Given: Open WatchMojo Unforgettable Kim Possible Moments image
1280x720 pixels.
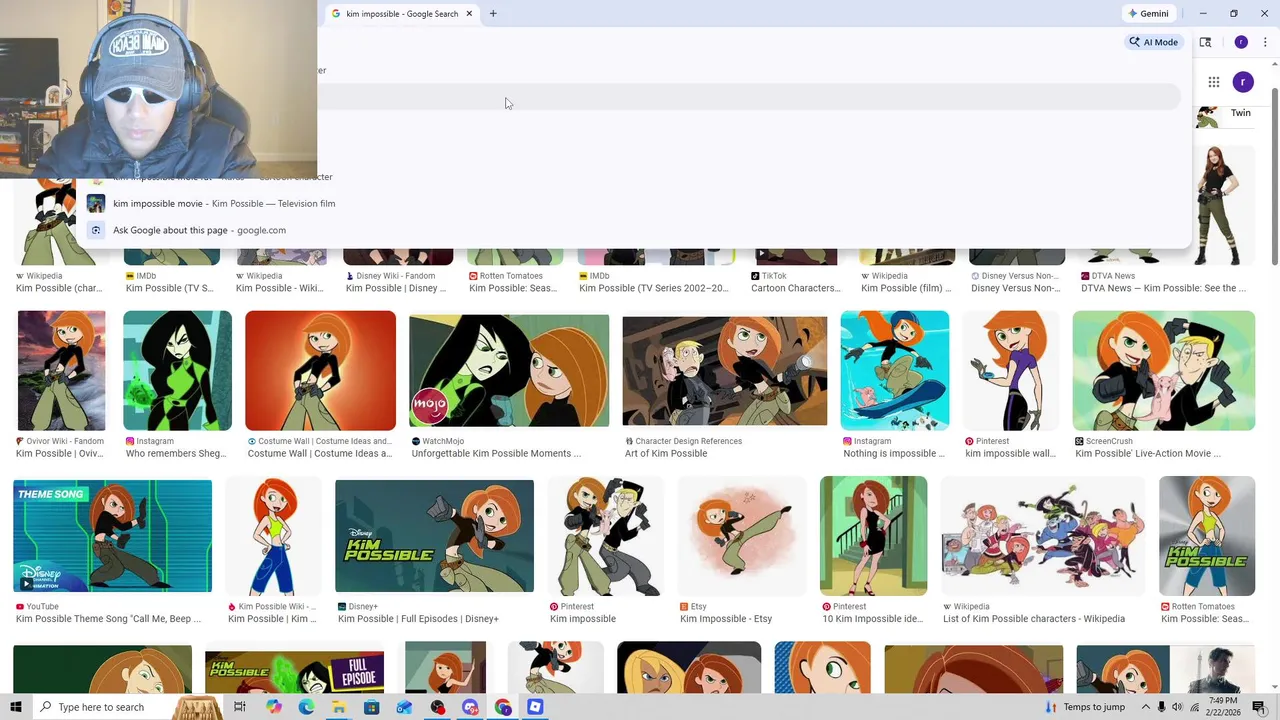Looking at the screenshot, I should [509, 370].
